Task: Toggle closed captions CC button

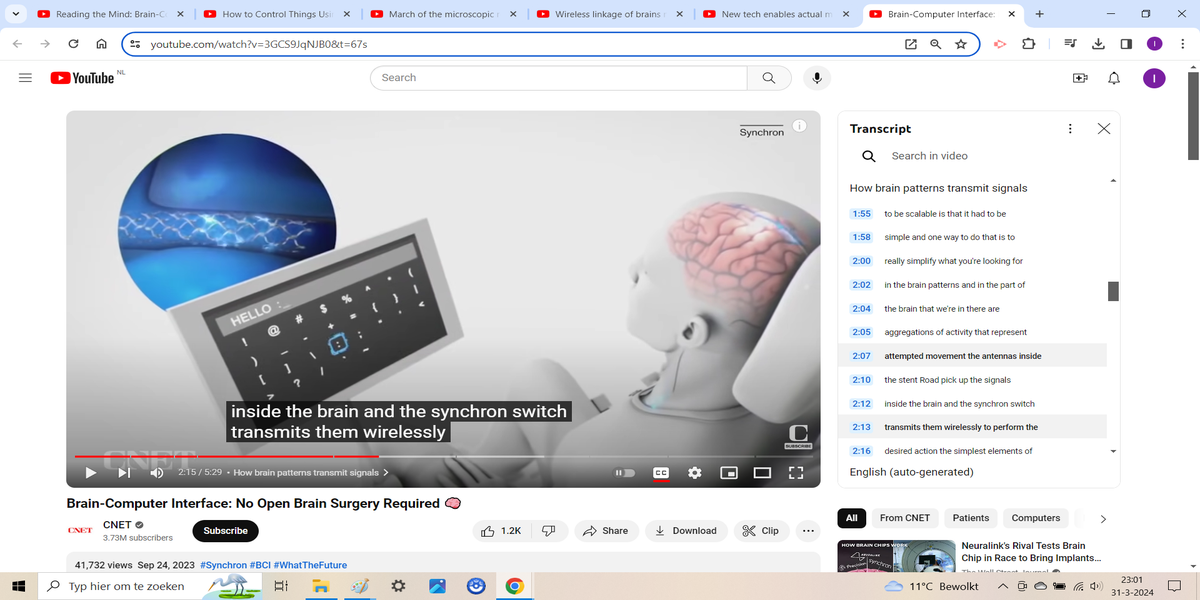Action: click(661, 473)
